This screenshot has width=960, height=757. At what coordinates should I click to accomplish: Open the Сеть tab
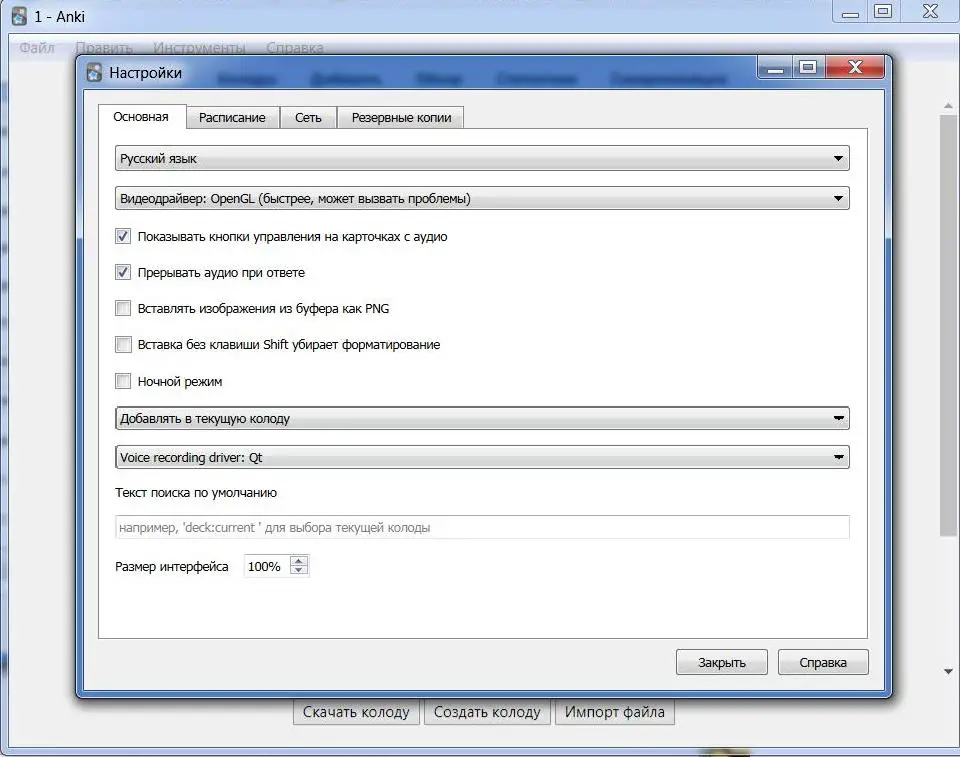pyautogui.click(x=308, y=118)
